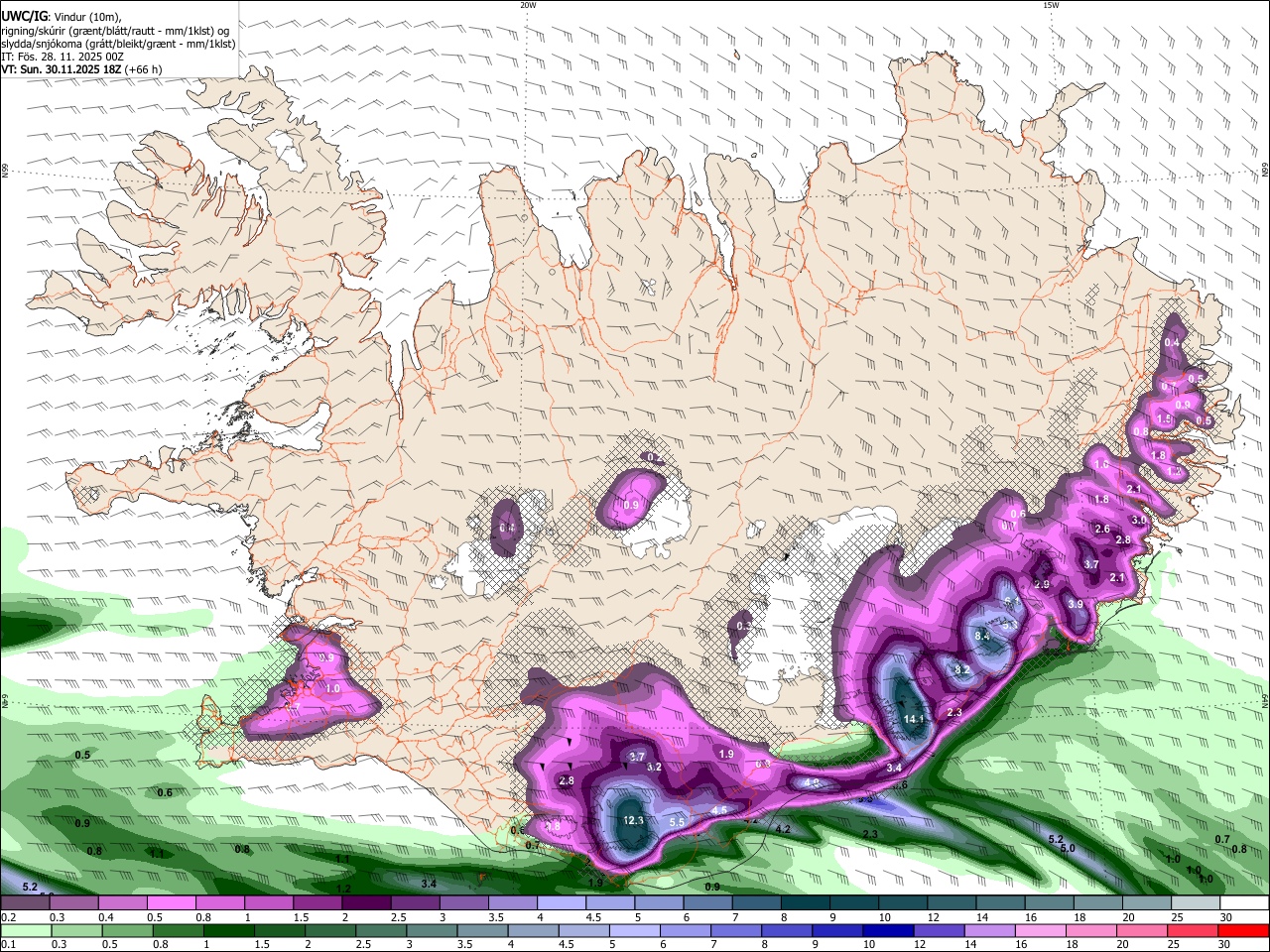Click the initial time text 'IT: Fös. 28. 11. 2025 00Z'
Viewport: 1270px width, 952px height.
click(x=63, y=57)
